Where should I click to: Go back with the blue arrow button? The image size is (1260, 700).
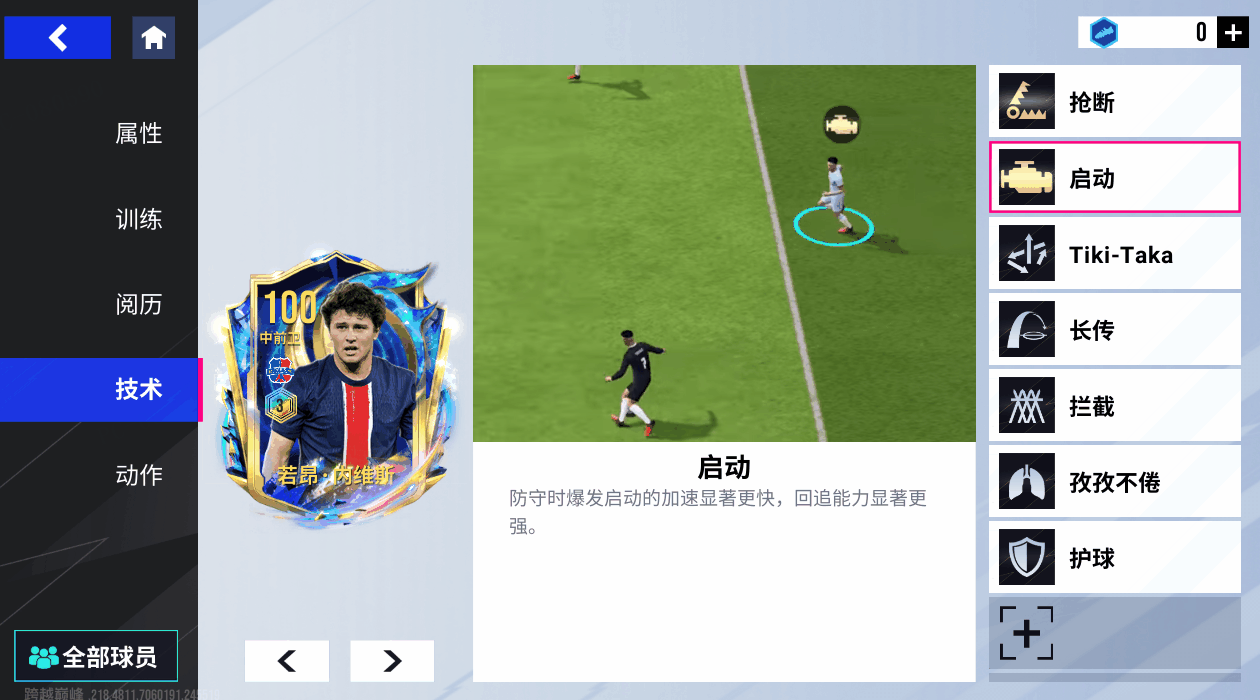(x=57, y=38)
